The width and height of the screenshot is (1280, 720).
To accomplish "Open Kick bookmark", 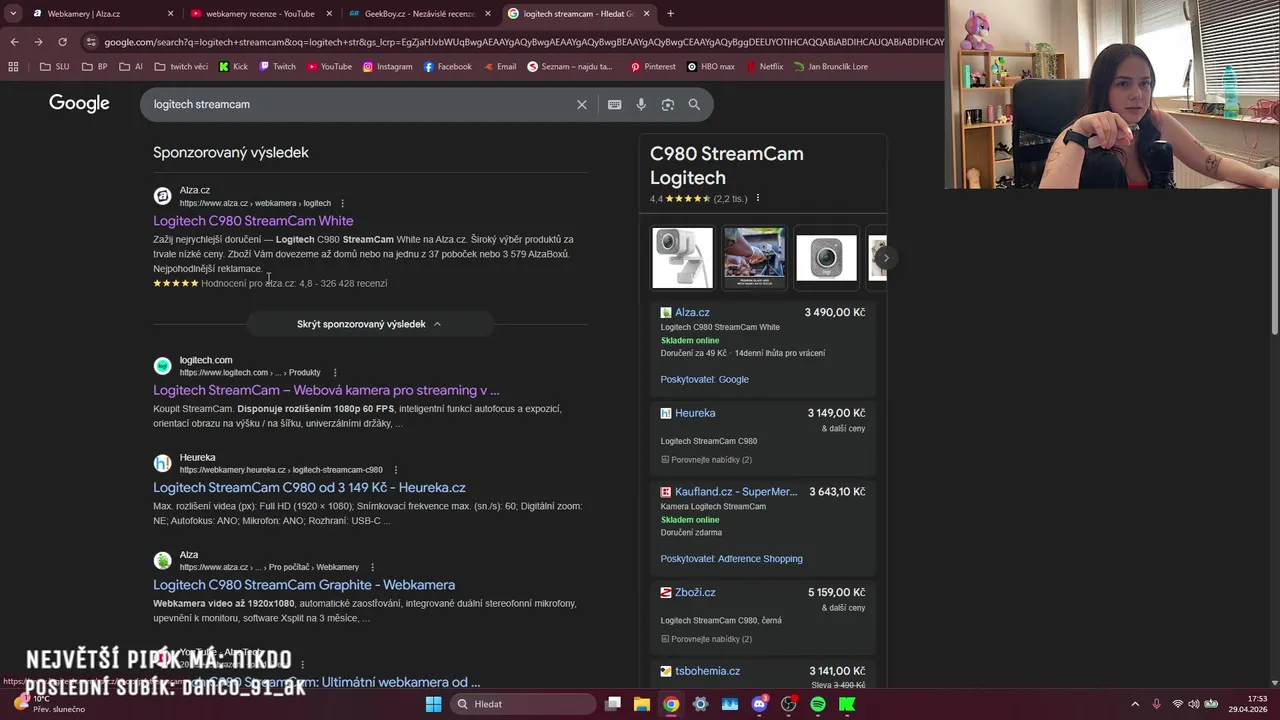I will pos(233,67).
